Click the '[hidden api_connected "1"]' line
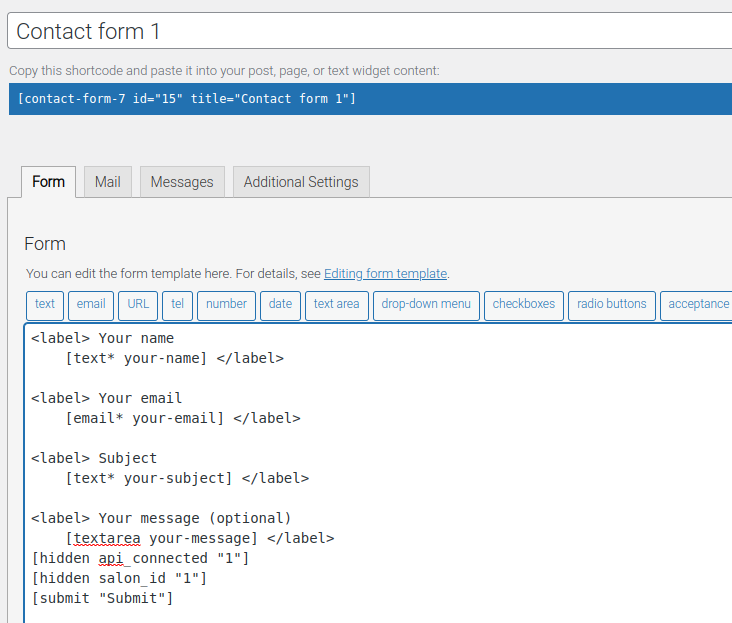This screenshot has width=732, height=623. click(x=141, y=559)
